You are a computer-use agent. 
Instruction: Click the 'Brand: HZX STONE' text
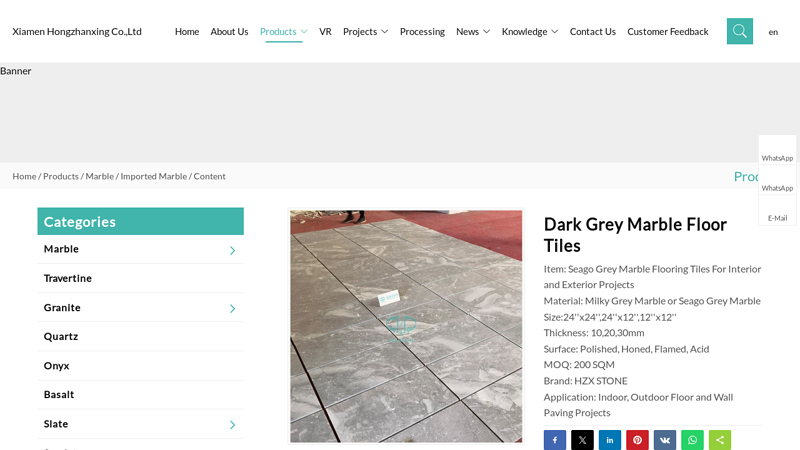[x=585, y=381]
